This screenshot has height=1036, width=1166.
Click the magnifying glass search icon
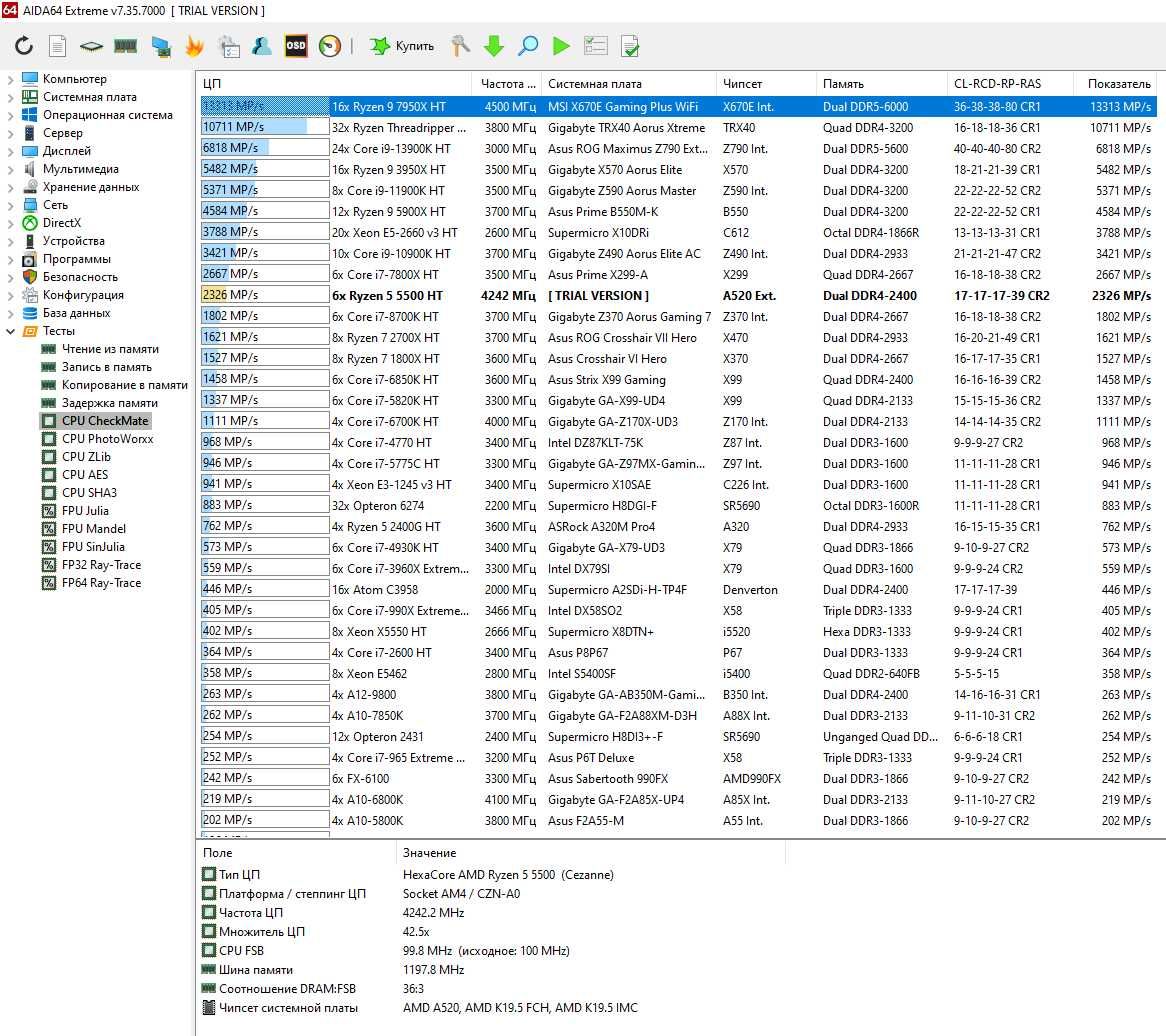pos(528,46)
